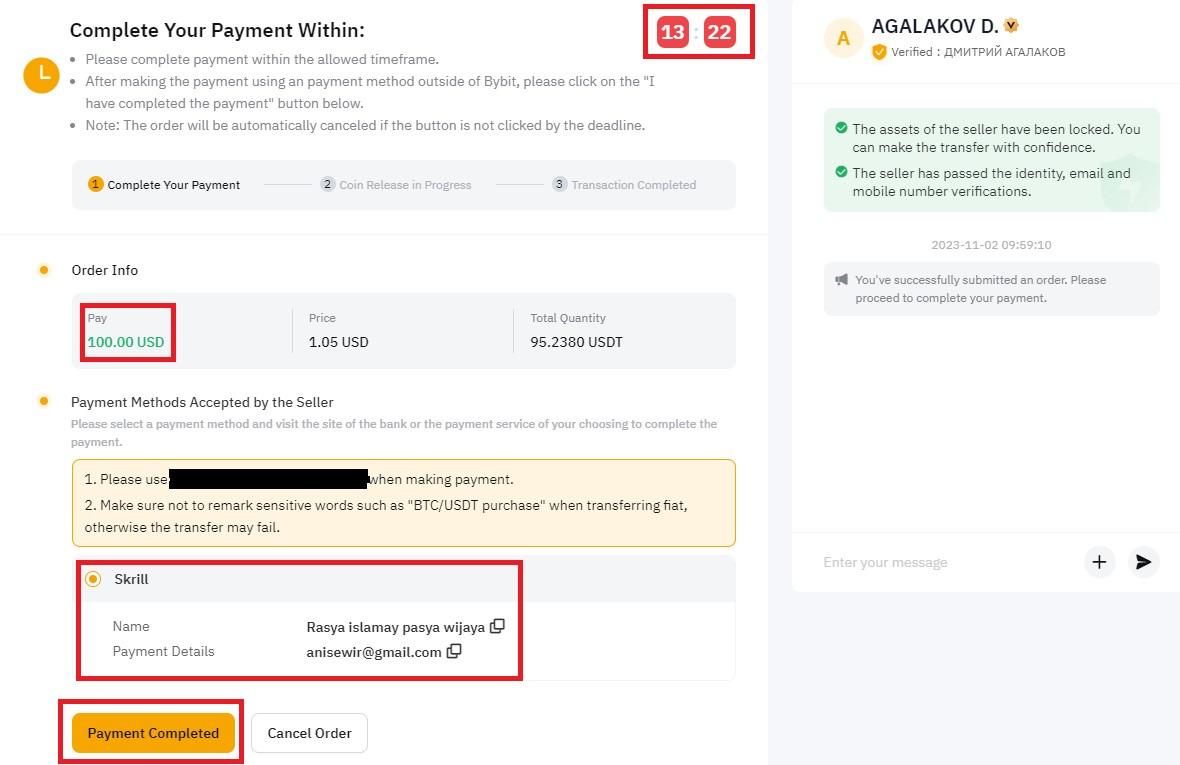Click the megaphone icon in system notice
This screenshot has height=765, width=1180.
click(x=841, y=280)
